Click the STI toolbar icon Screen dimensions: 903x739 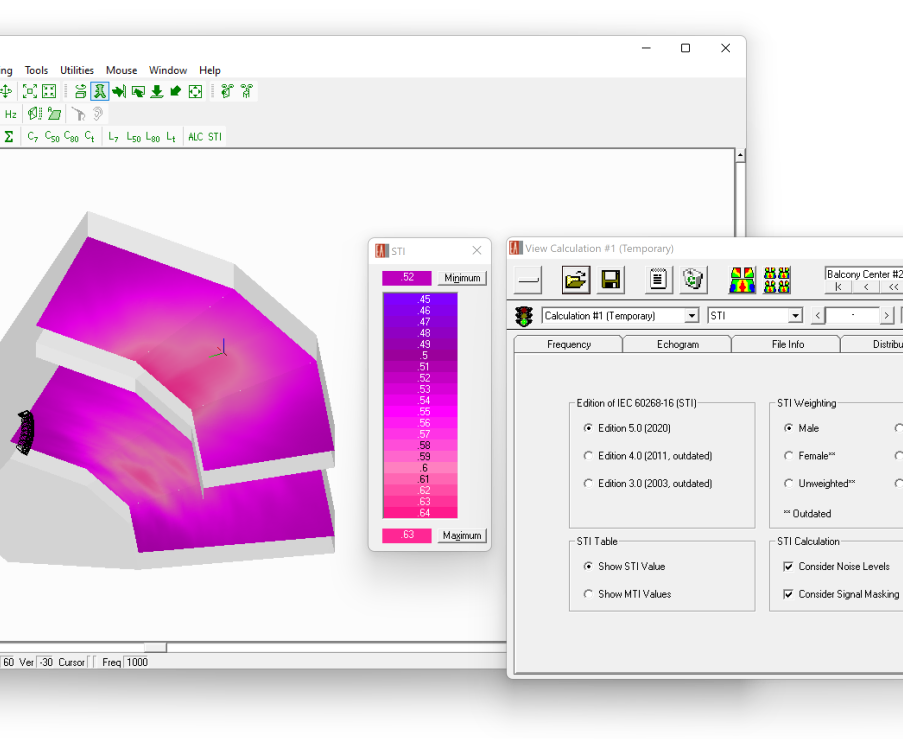tap(215, 137)
